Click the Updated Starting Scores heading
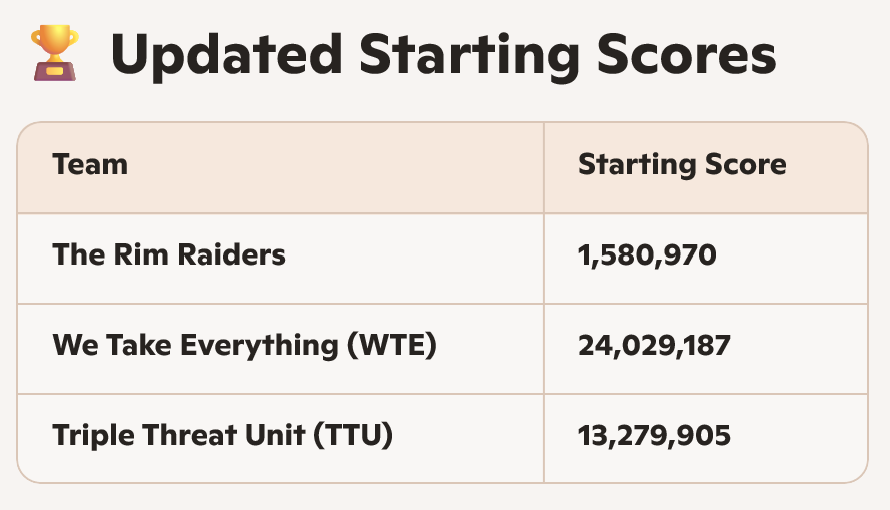The height and width of the screenshot is (510, 890). pos(443,56)
